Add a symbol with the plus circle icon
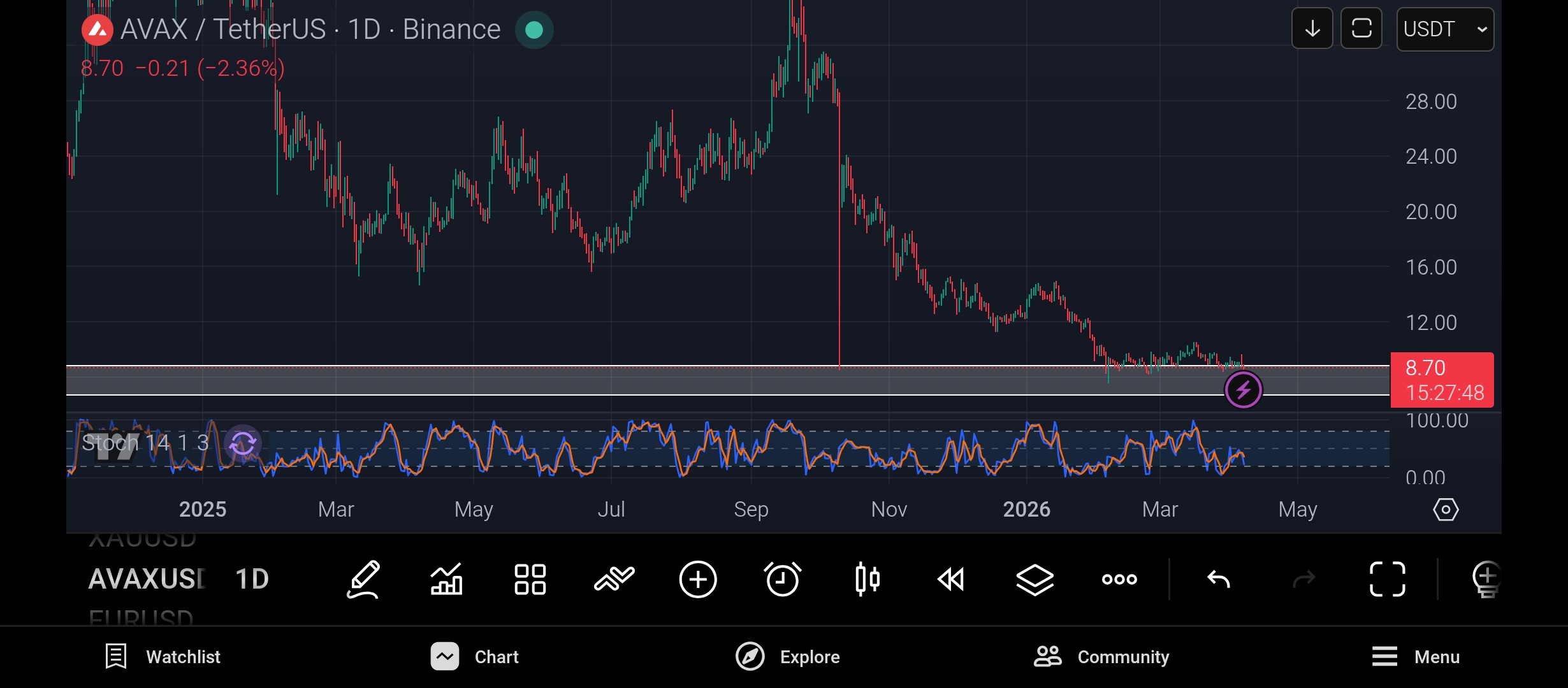The image size is (1568, 688). pyautogui.click(x=698, y=579)
